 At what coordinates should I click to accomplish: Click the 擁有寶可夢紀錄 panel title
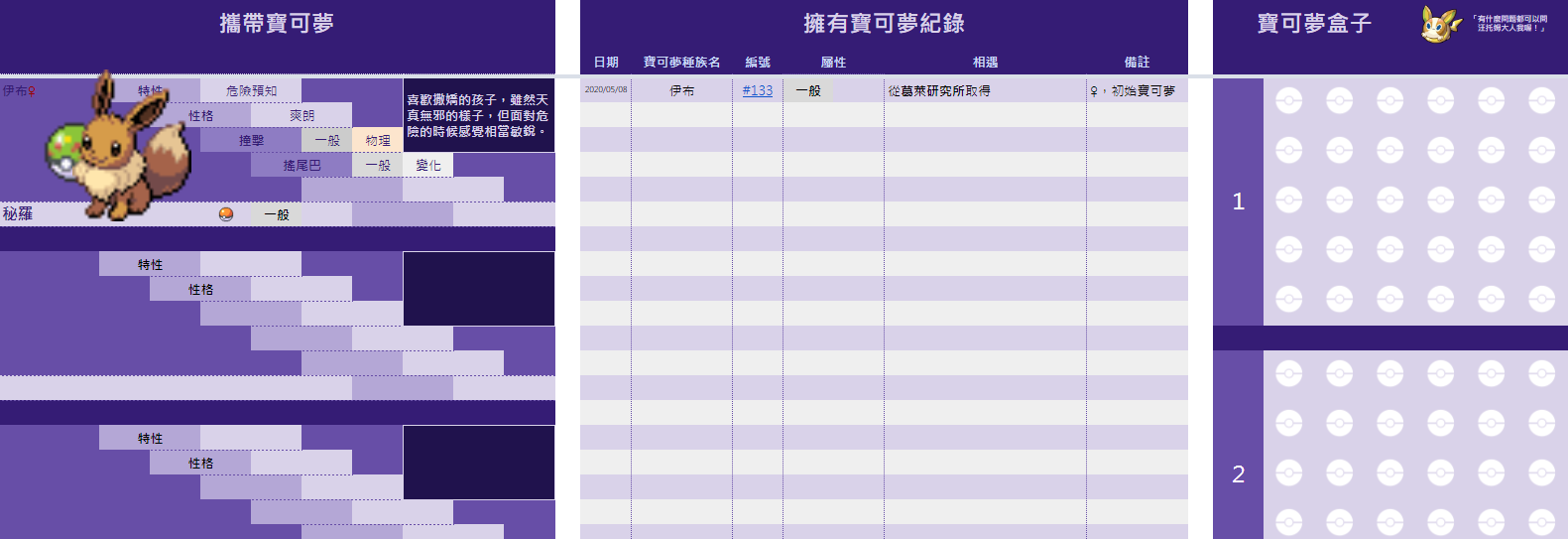pyautogui.click(x=884, y=23)
